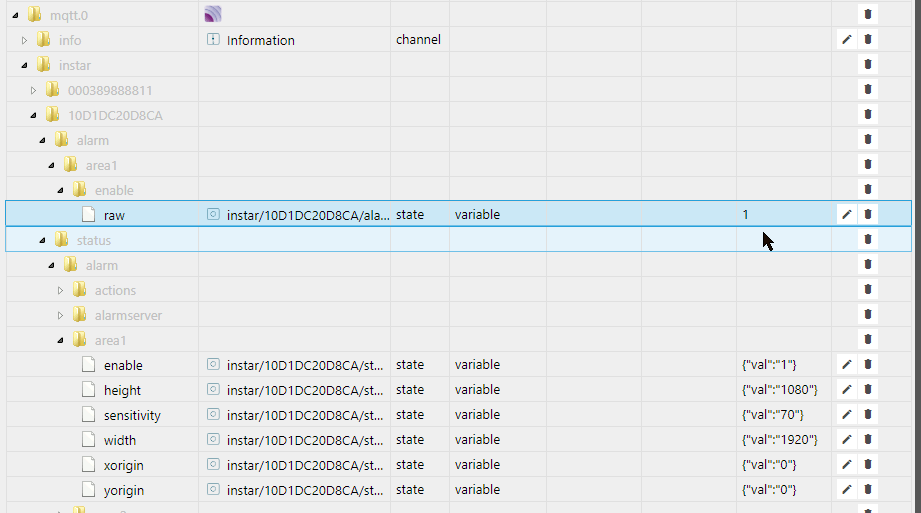Screen dimensions: 921x513
Task: Collapse the status folder
Action: [42, 240]
